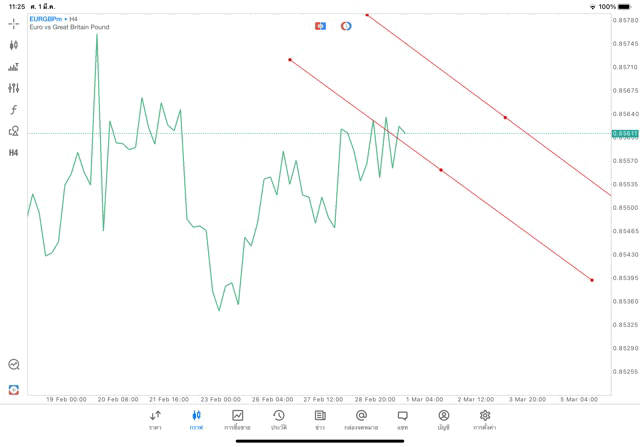Toggle the round red-blue clock icon

(346, 26)
